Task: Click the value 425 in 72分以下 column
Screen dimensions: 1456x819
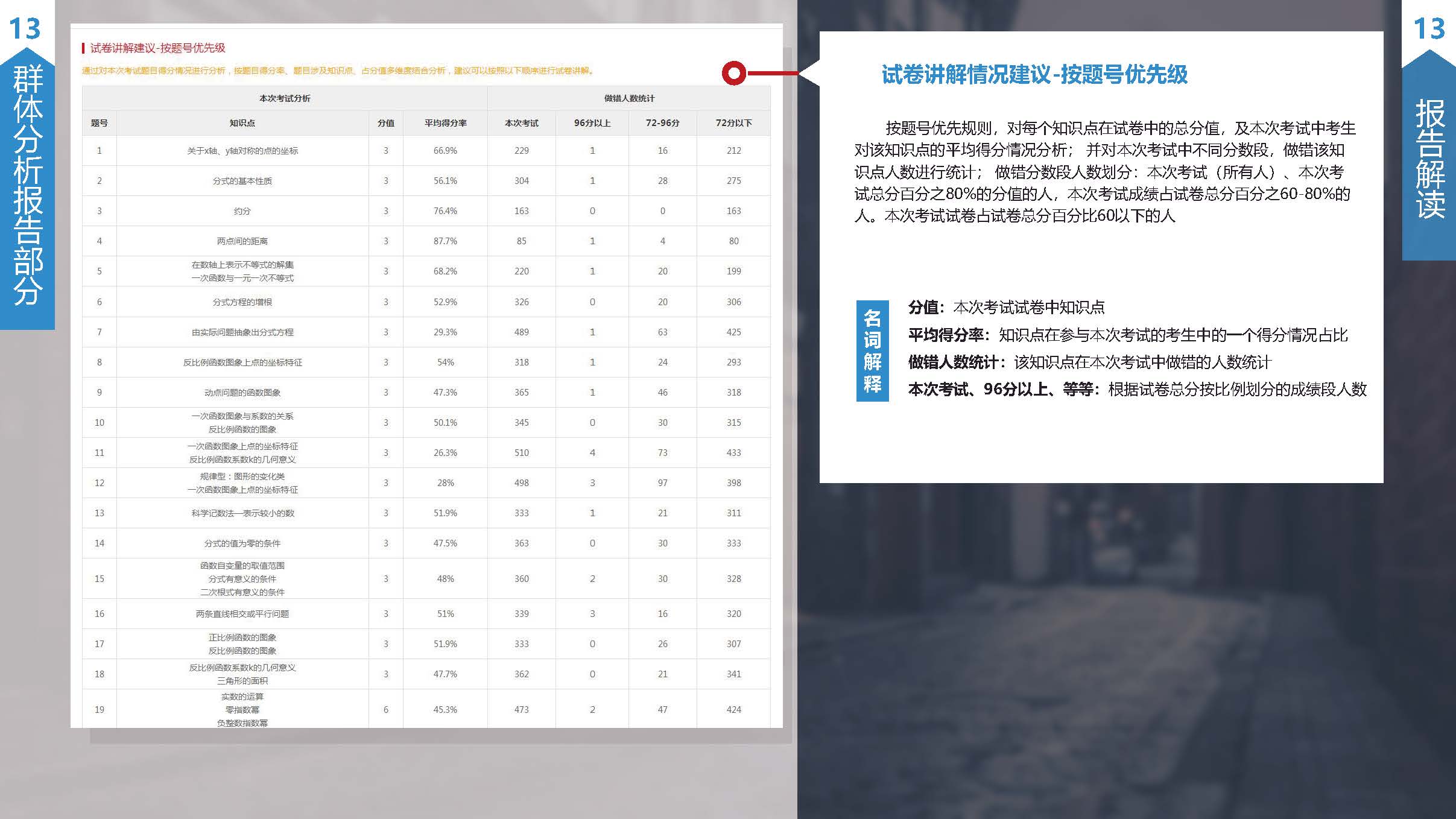Action: point(734,332)
